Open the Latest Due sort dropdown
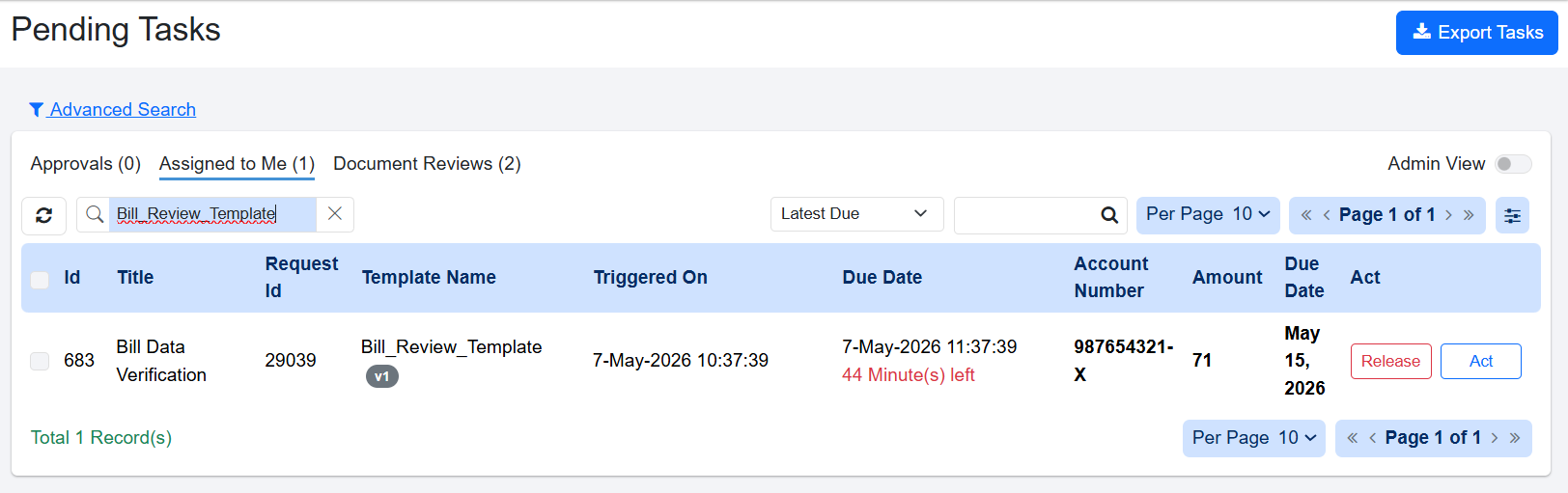The width and height of the screenshot is (1568, 493). (856, 214)
